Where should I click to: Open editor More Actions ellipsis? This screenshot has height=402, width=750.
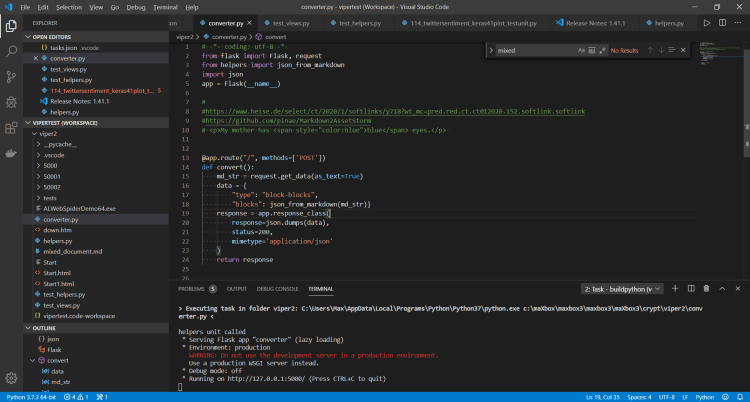(738, 23)
